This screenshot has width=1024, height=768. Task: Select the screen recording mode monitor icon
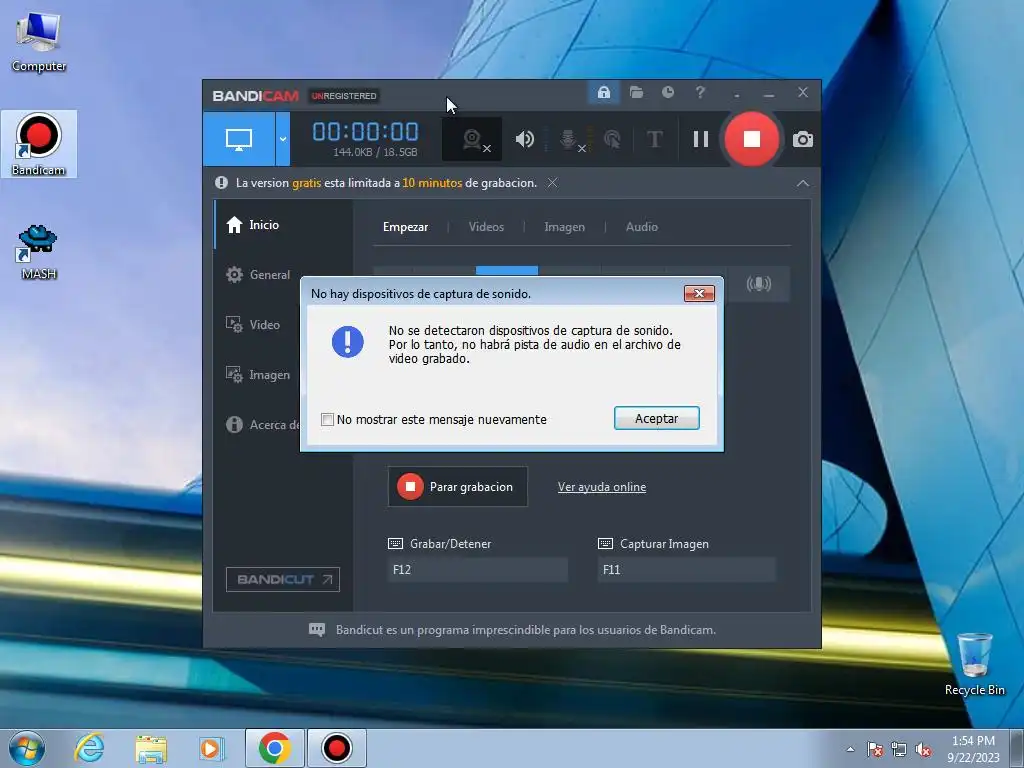[x=239, y=138]
